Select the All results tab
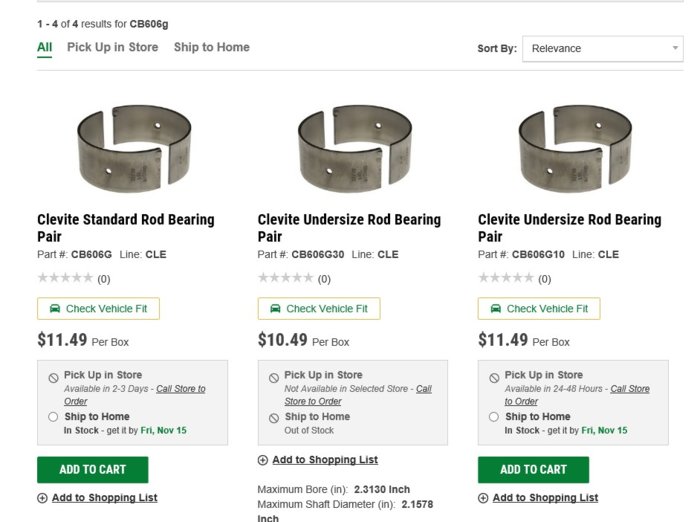The width and height of the screenshot is (700, 522). pyautogui.click(x=45, y=47)
